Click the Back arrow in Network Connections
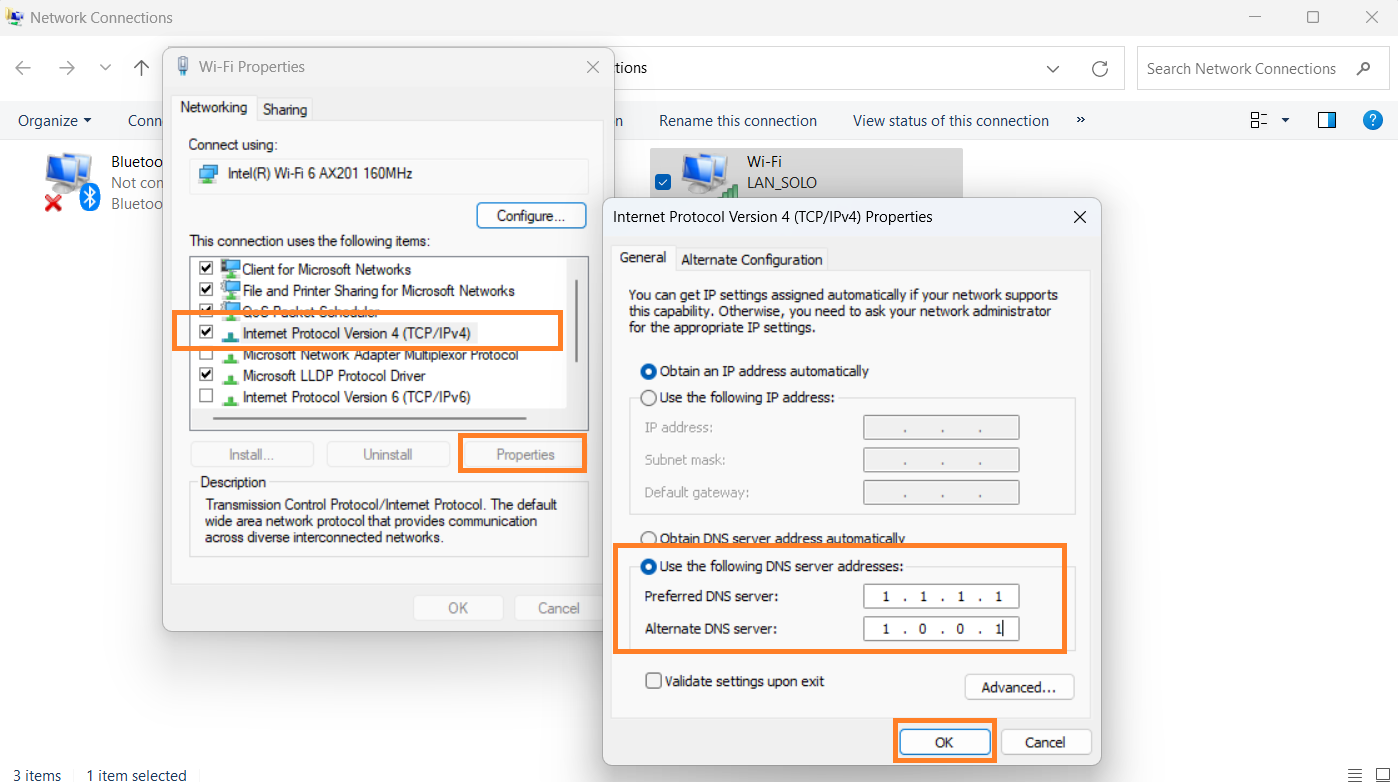1398x782 pixels. point(23,68)
